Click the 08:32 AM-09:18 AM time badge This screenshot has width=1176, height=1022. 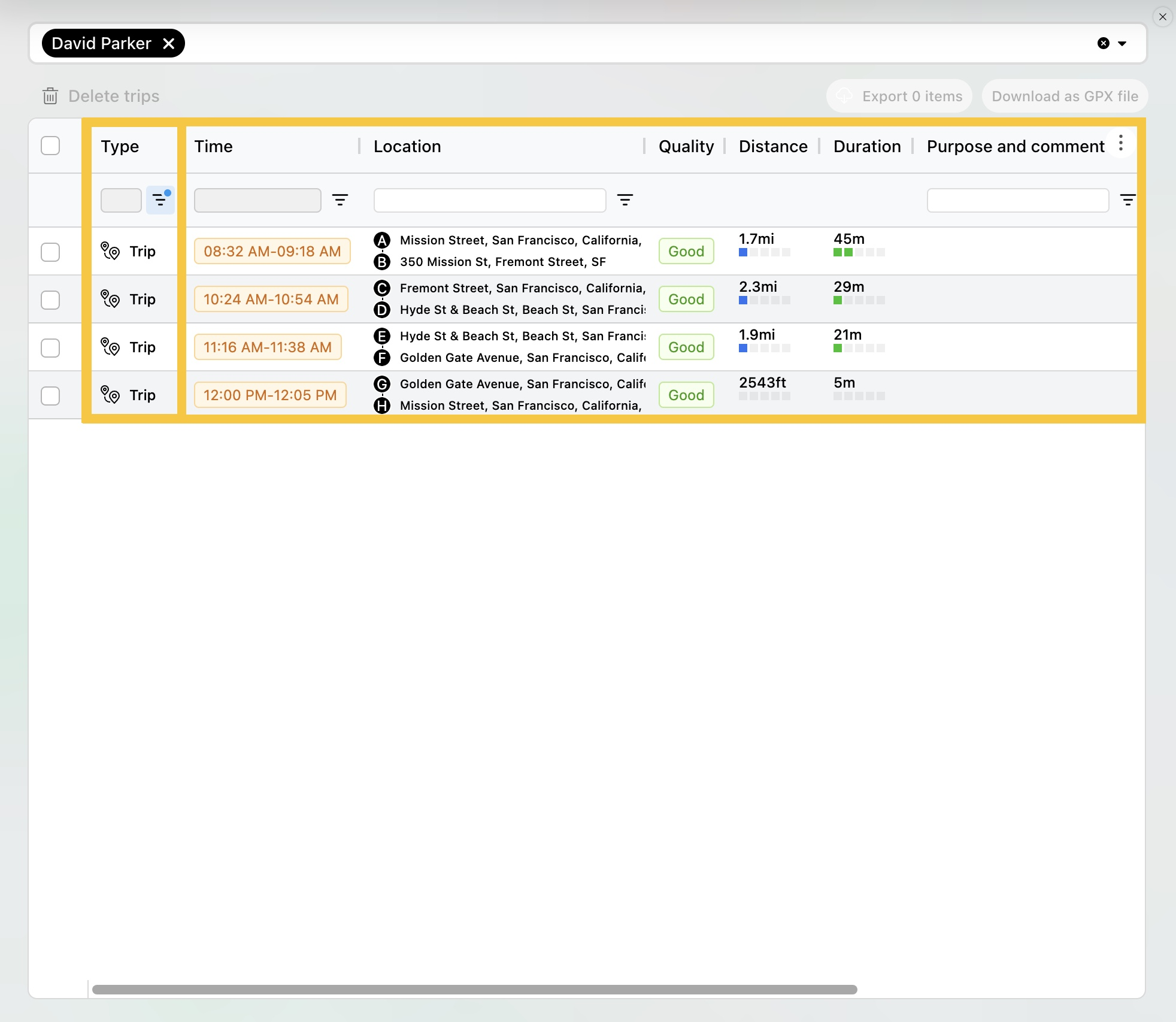(x=272, y=251)
